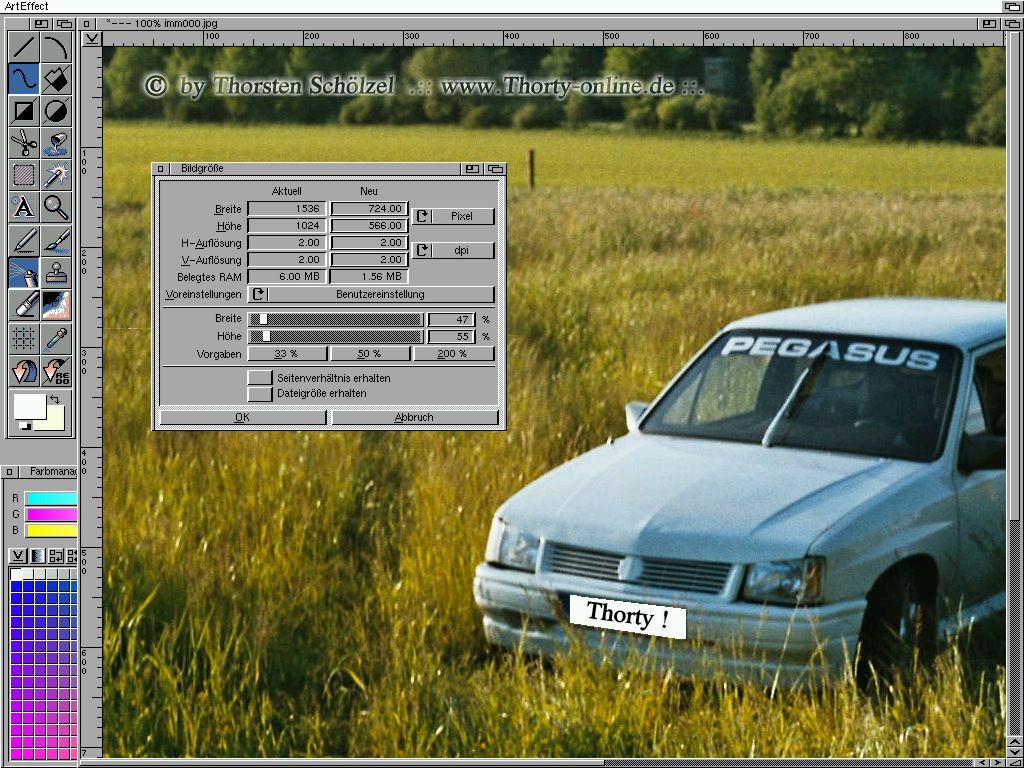
Task: Swap foreground and background colors
Action: click(56, 399)
